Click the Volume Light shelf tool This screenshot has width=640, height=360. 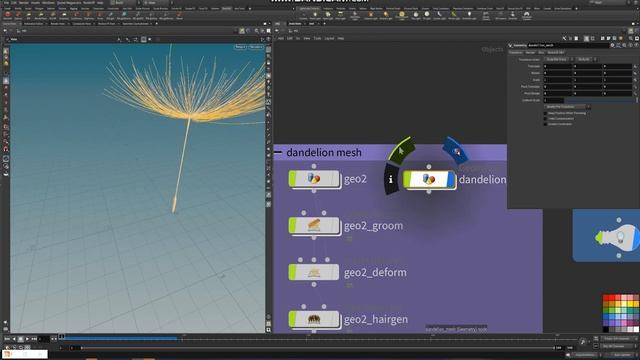point(371,16)
